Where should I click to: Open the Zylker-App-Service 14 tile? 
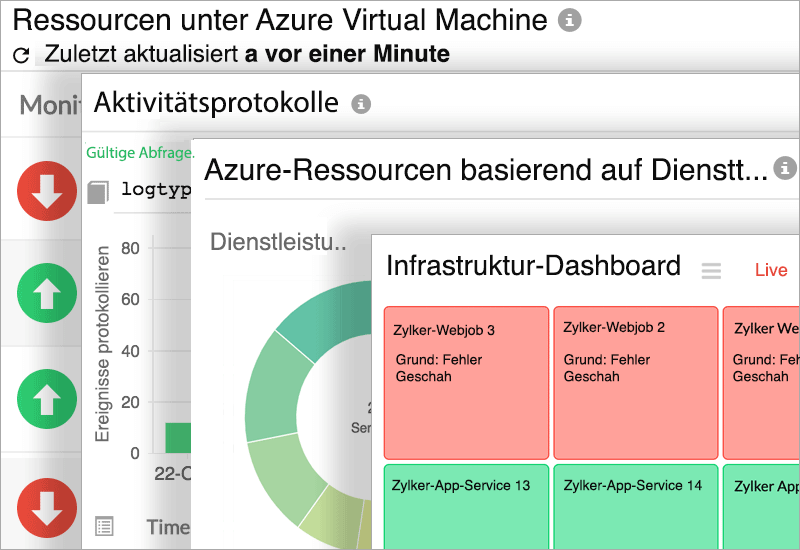pyautogui.click(x=636, y=507)
